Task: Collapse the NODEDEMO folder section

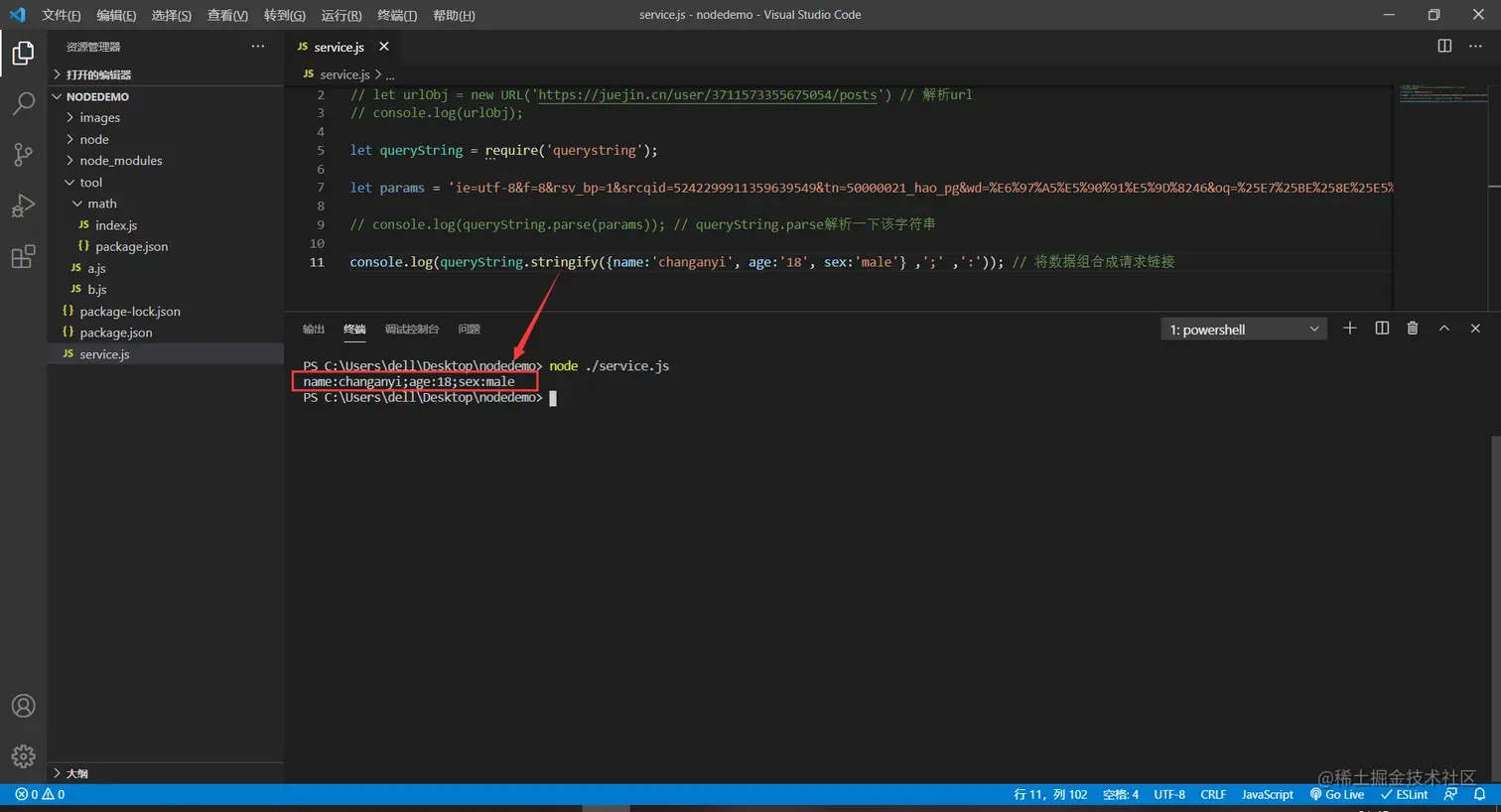Action: pos(166,96)
